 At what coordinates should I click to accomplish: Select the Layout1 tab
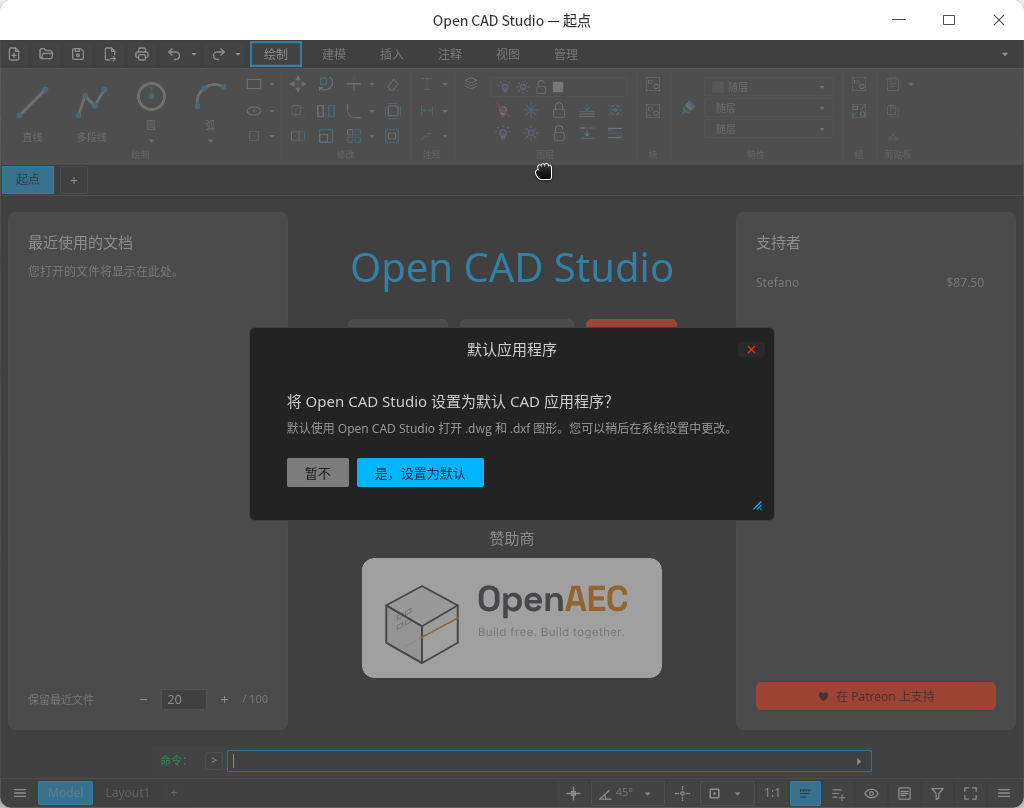pyautogui.click(x=127, y=793)
